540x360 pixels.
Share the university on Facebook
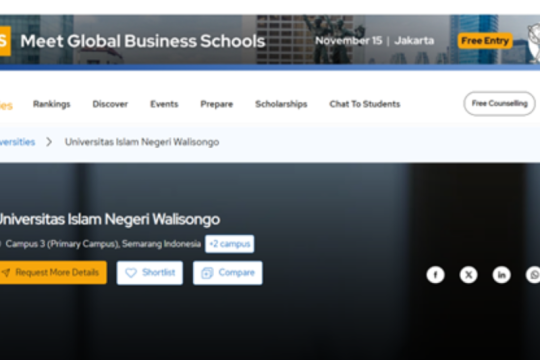pos(435,275)
